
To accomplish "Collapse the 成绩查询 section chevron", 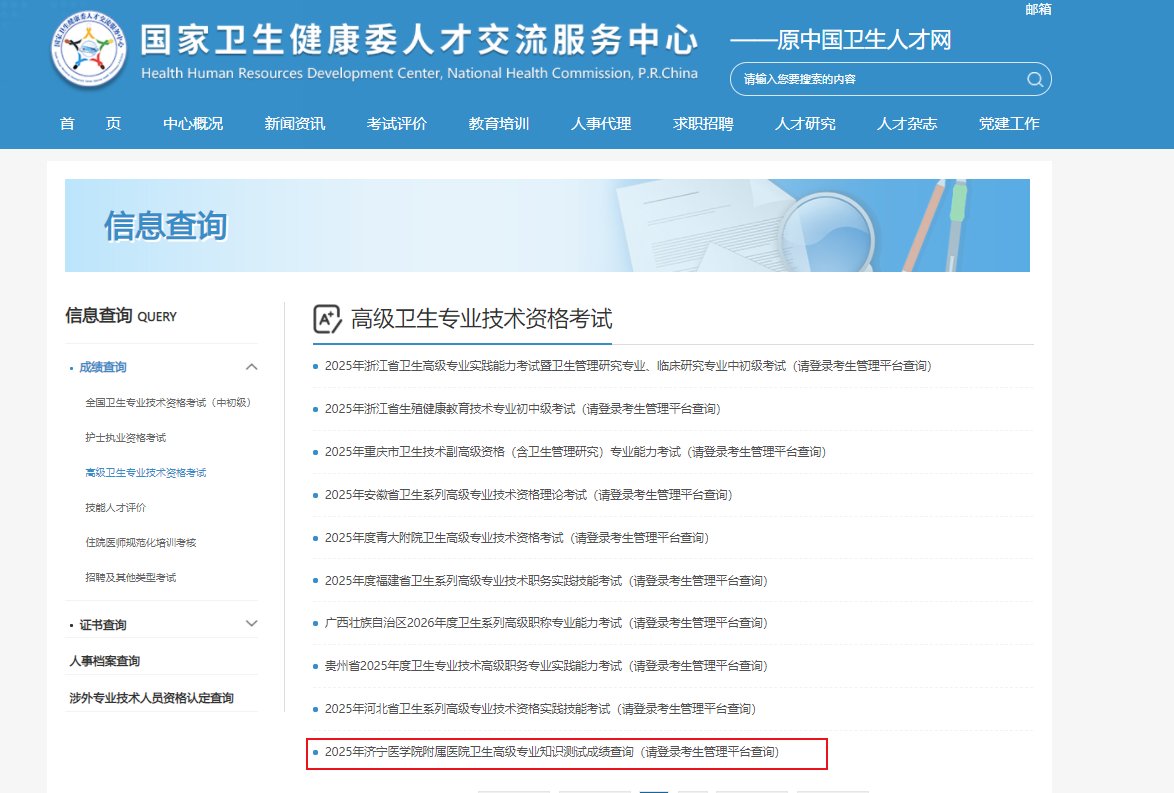I will coord(252,367).
